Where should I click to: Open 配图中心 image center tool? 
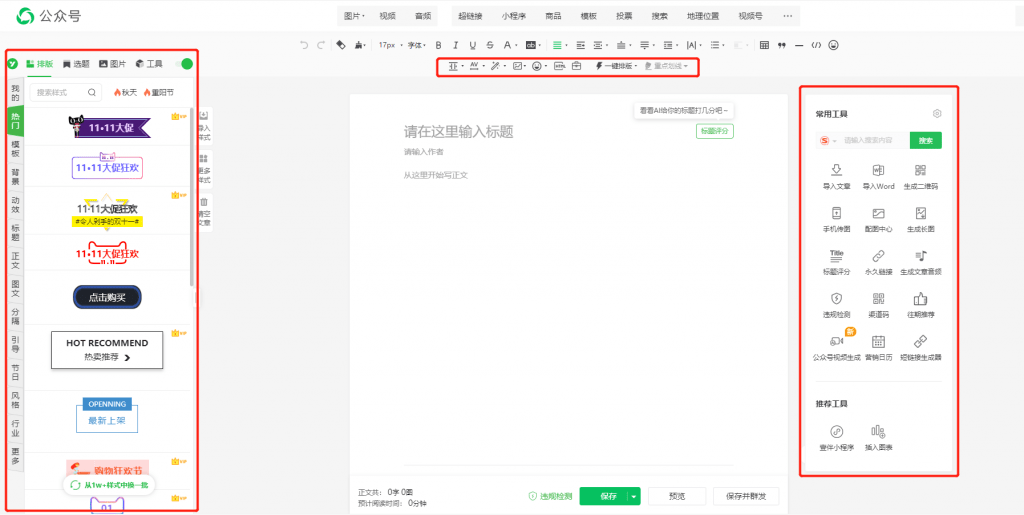(878, 219)
